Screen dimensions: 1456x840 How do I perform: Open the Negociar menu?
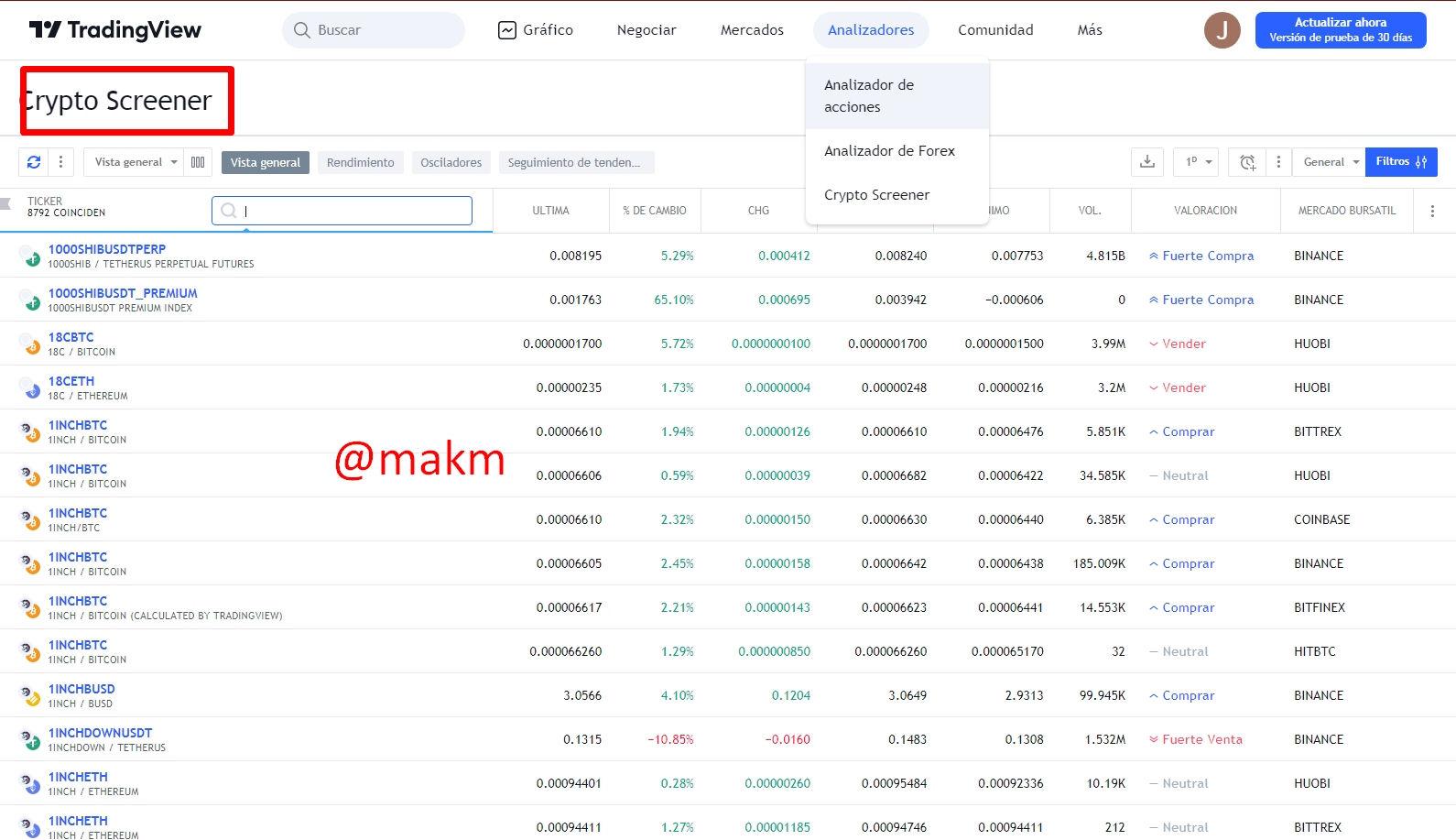pos(647,30)
